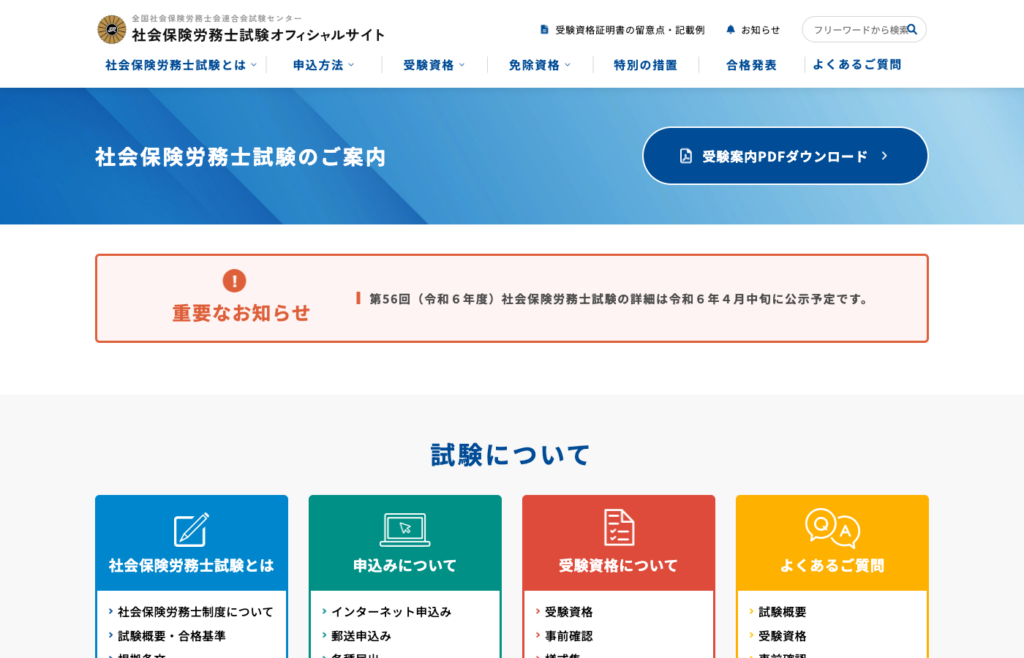Screen dimensions: 1024x658
Task: Expand the 申込方法 dropdown menu
Action: (323, 65)
